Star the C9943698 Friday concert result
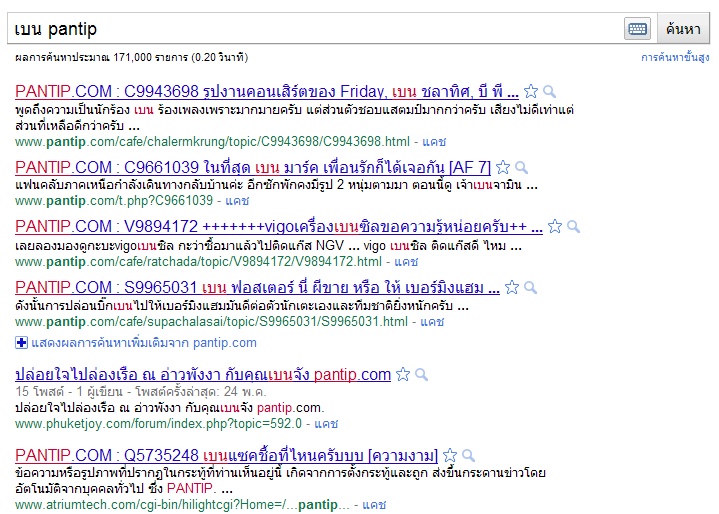The width and height of the screenshot is (719, 514). (x=531, y=91)
